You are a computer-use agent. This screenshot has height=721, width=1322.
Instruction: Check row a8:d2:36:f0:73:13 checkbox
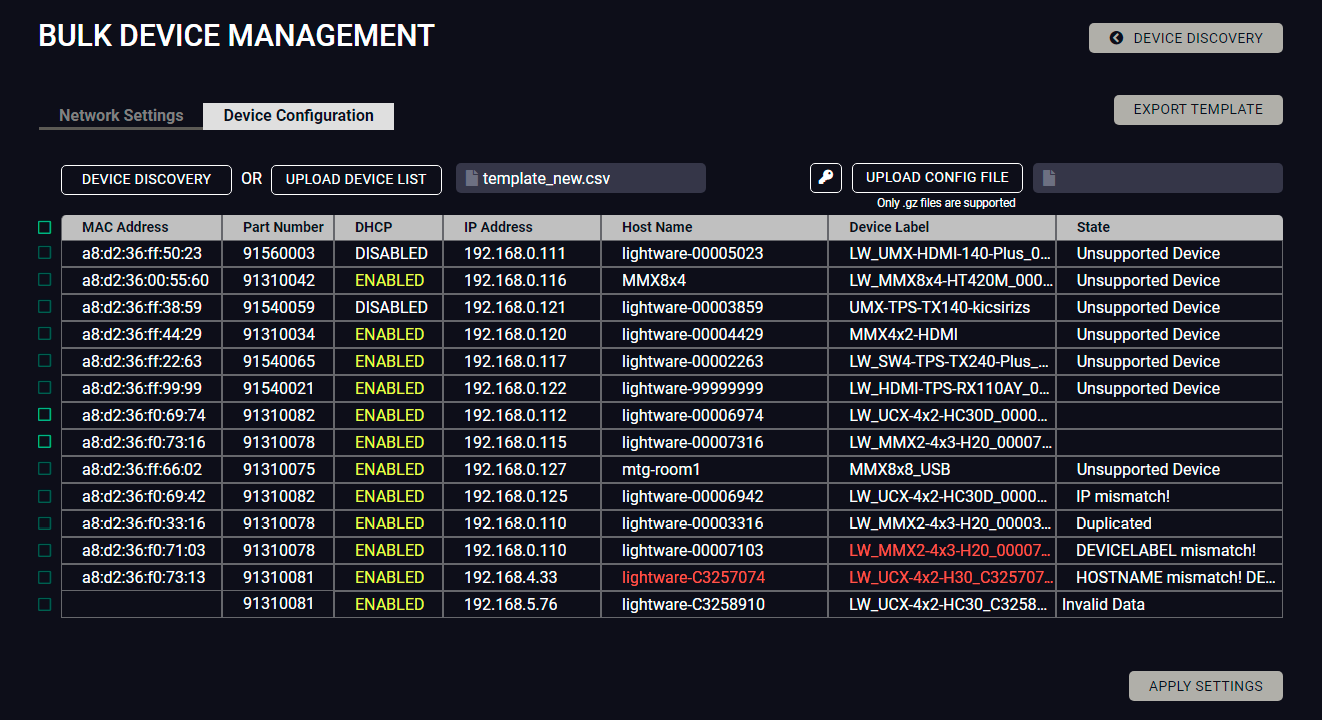point(44,577)
